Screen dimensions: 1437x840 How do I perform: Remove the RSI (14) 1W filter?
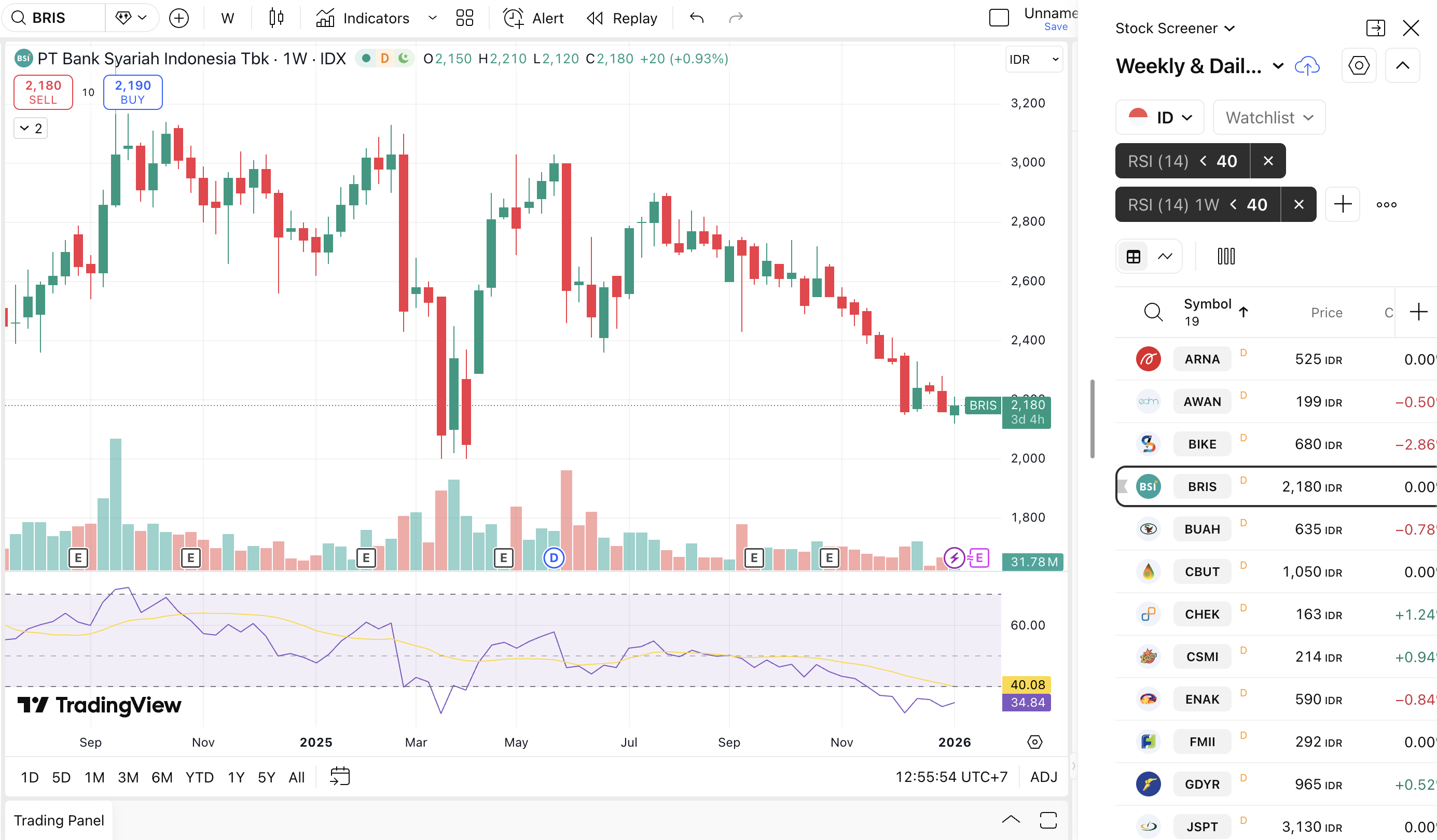[1298, 205]
